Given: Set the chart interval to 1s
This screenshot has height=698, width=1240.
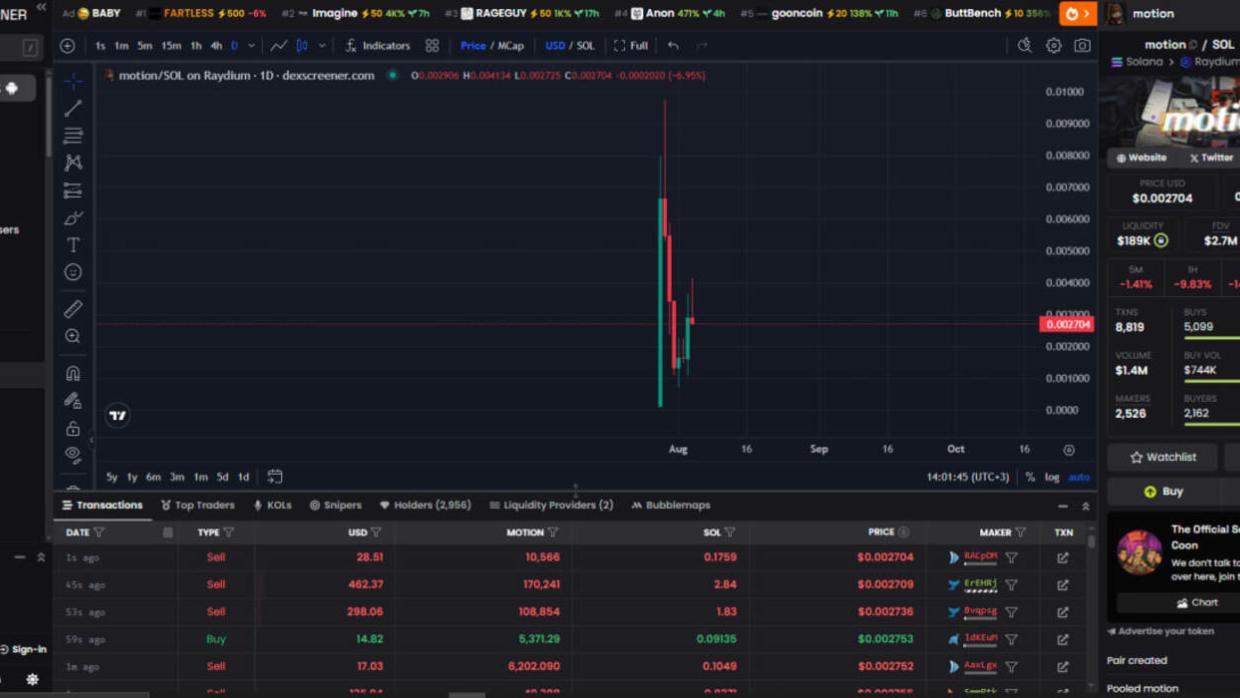Looking at the screenshot, I should pyautogui.click(x=100, y=46).
